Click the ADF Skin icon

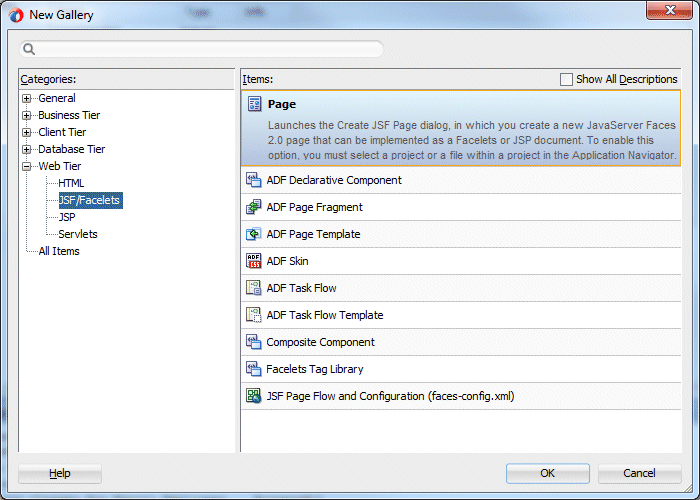click(x=254, y=261)
